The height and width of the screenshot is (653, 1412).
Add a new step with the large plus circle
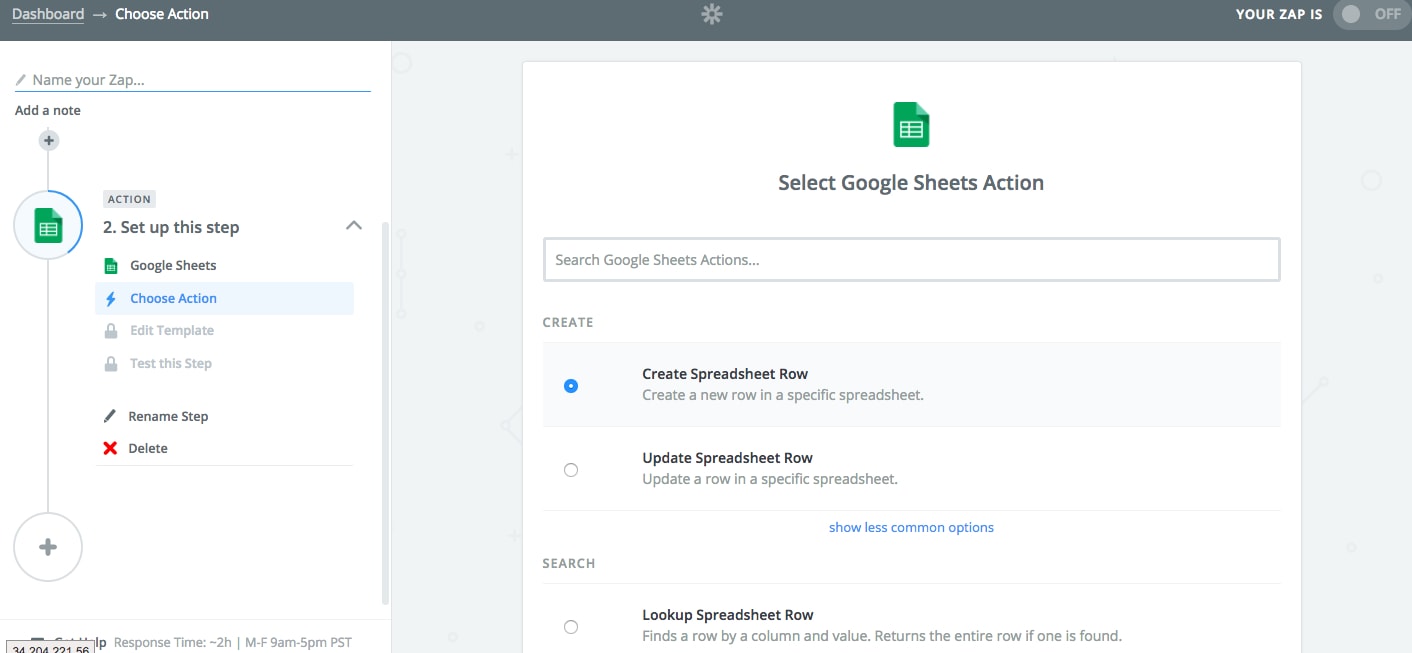pos(48,547)
